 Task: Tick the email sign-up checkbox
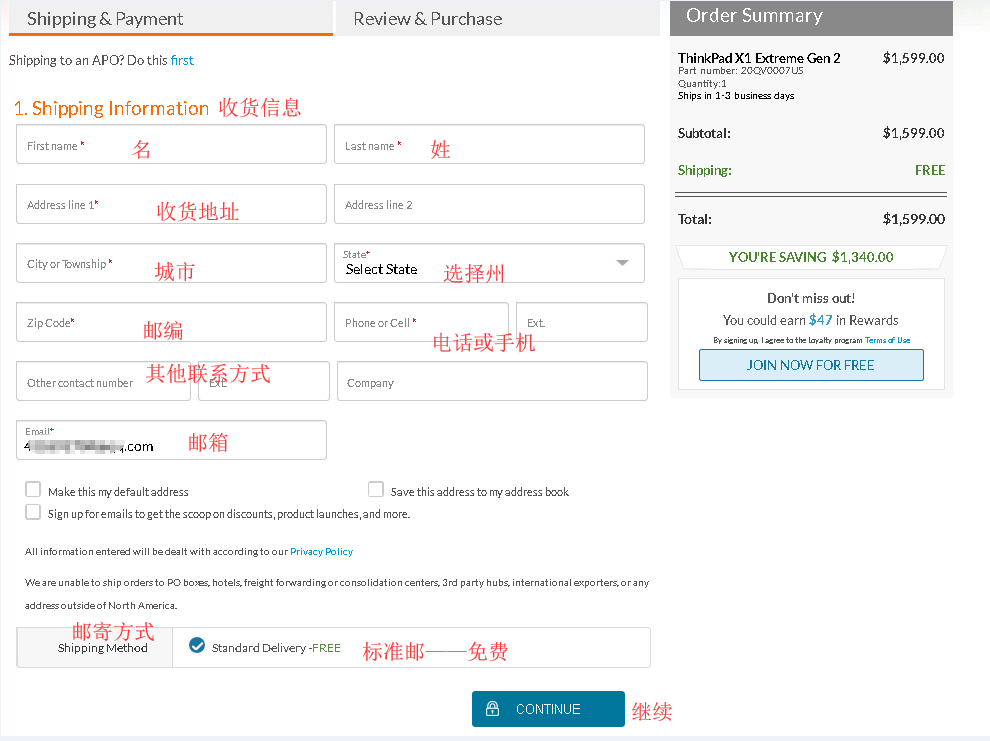tap(33, 512)
